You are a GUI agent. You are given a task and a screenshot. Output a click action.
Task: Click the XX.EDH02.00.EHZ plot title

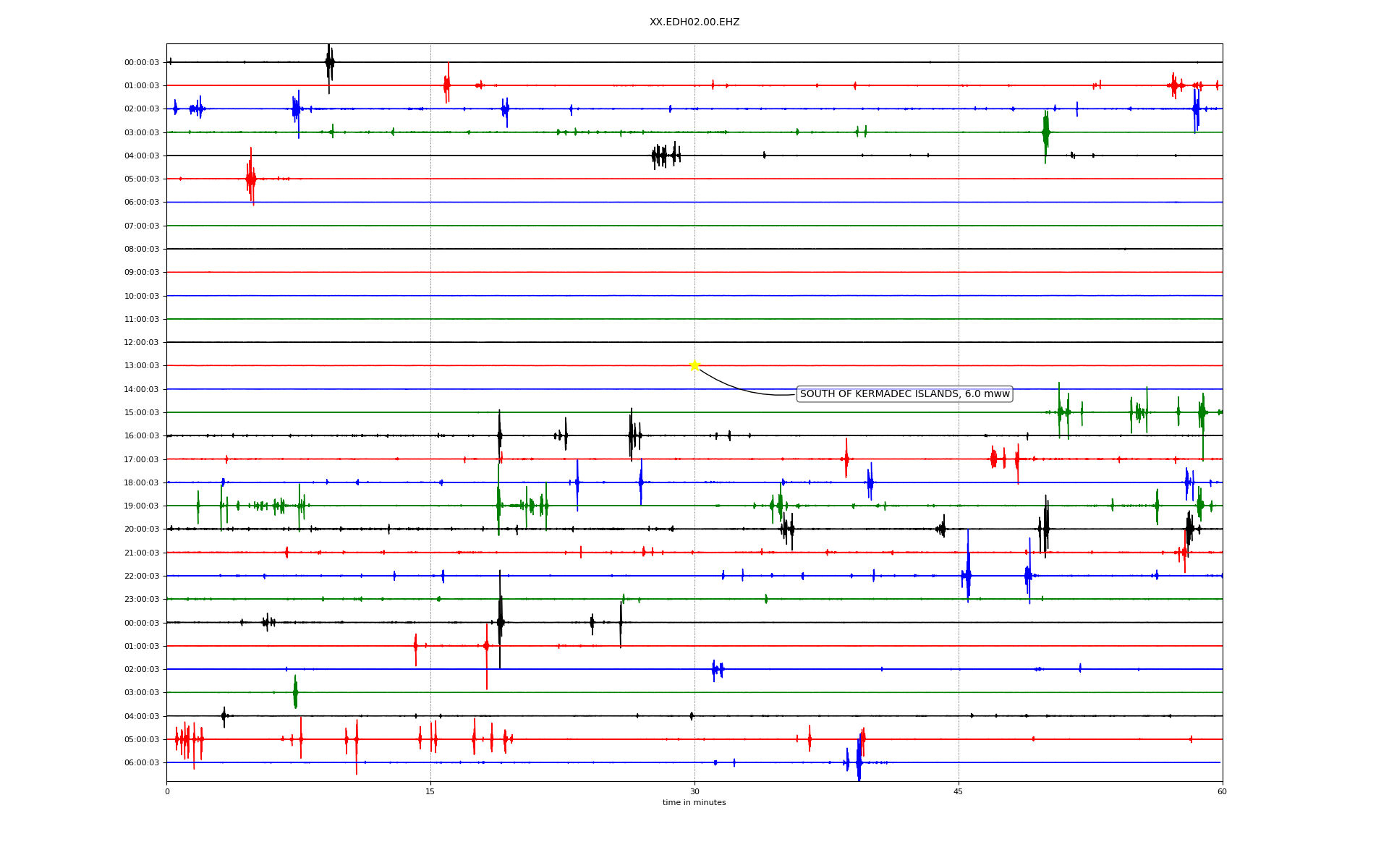(x=694, y=22)
